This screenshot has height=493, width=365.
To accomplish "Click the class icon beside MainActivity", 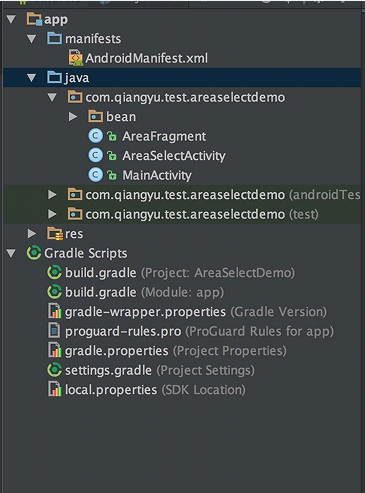I will click(95, 175).
